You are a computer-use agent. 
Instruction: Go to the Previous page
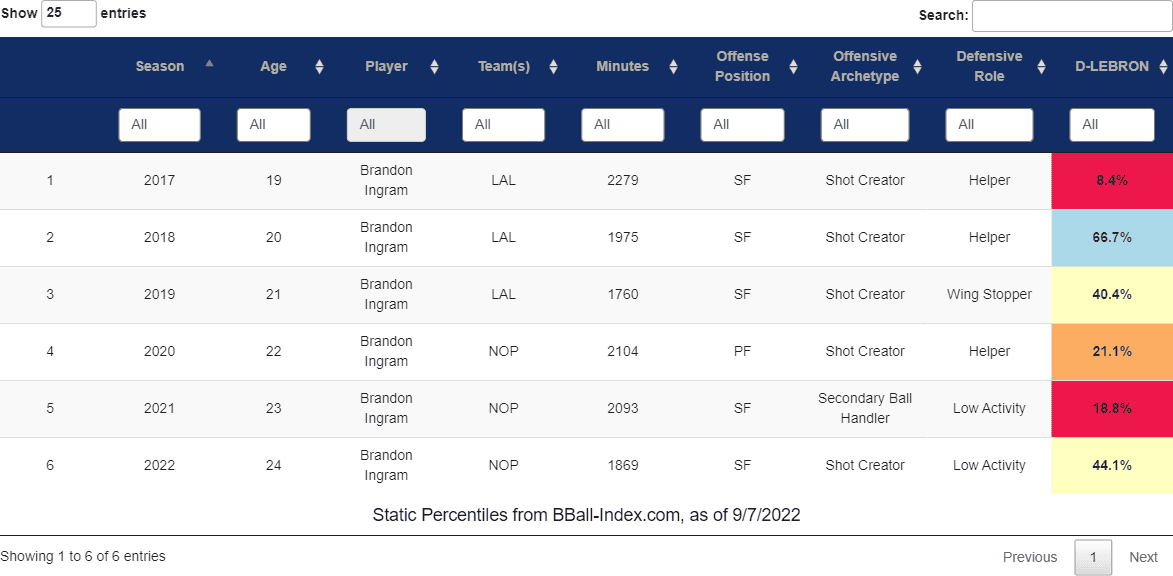[1030, 557]
